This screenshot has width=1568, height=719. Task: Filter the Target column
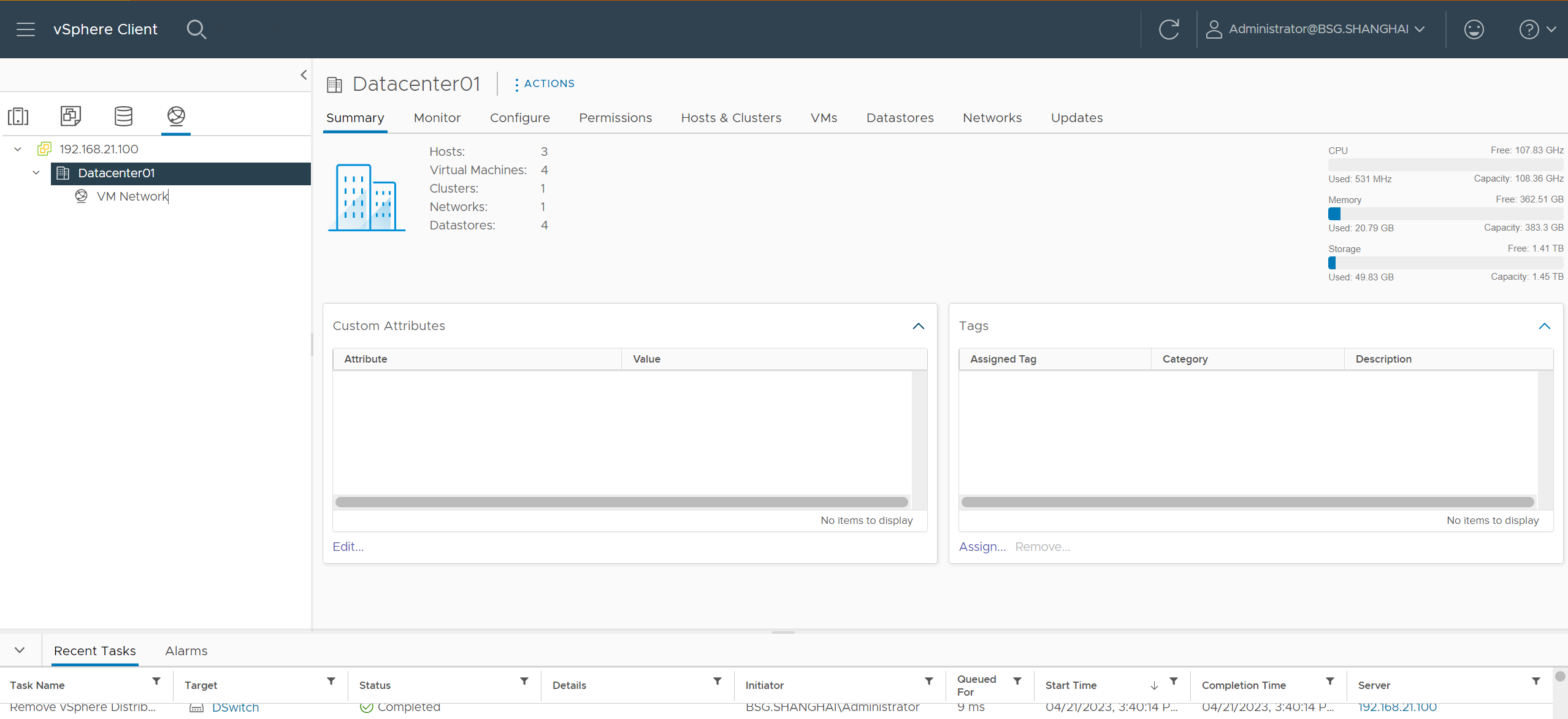(x=331, y=681)
